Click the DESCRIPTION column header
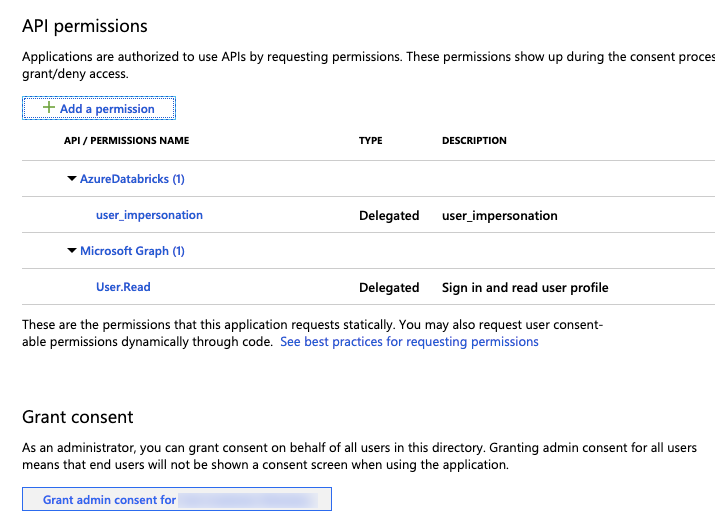This screenshot has width=715, height=519. coord(474,141)
